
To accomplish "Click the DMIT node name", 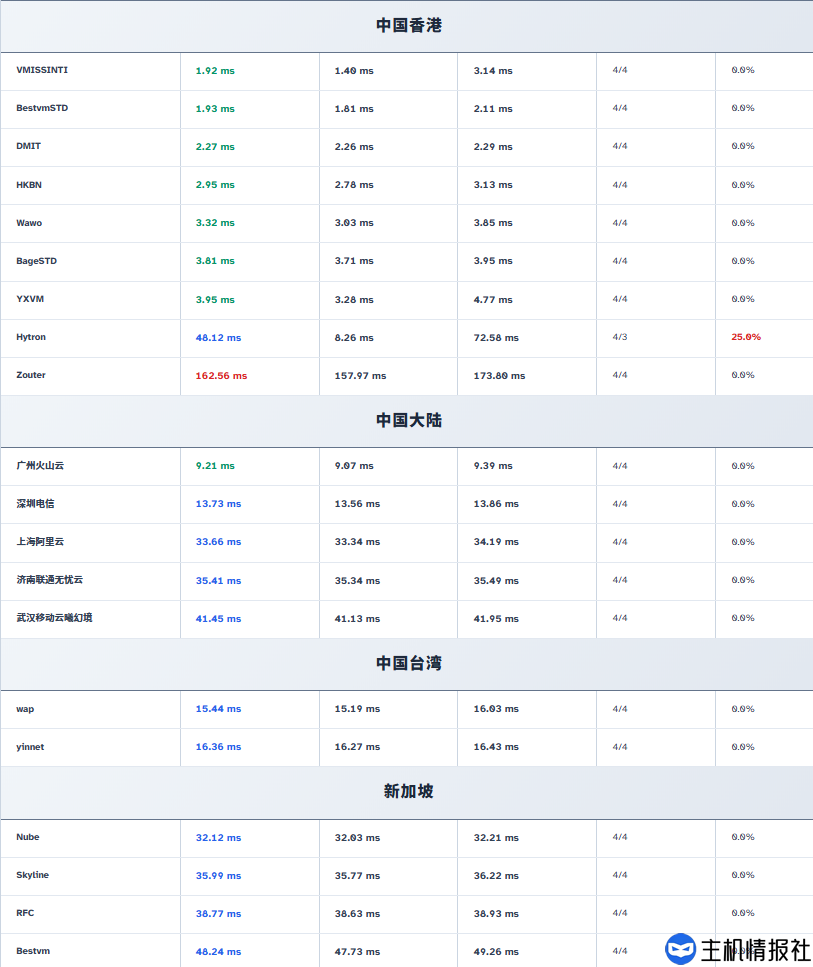I will (29, 146).
